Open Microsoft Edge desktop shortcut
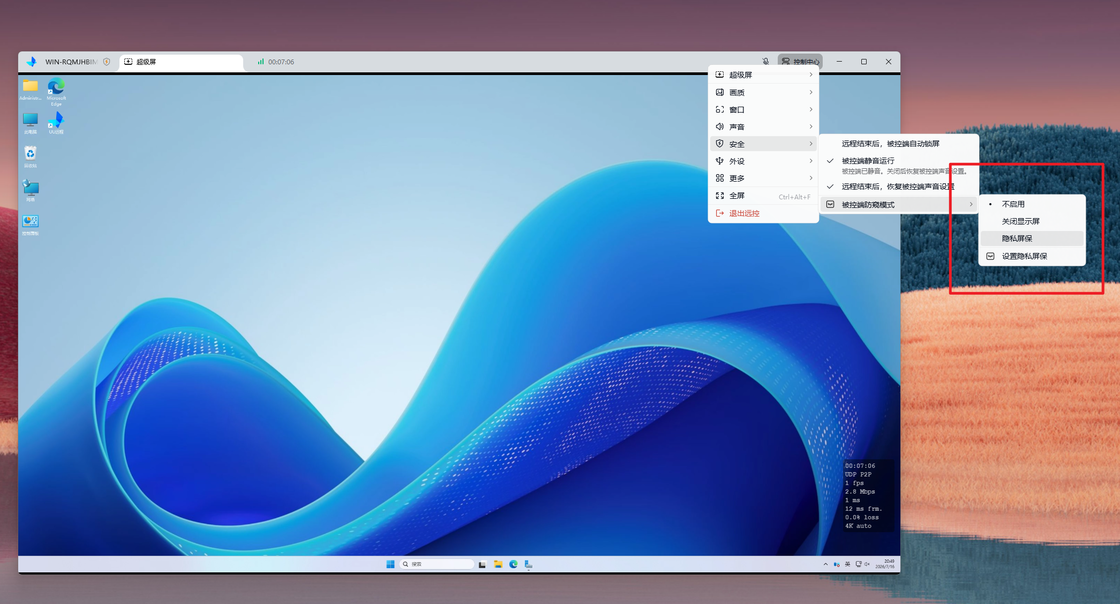Image resolution: width=1120 pixels, height=604 pixels. click(x=56, y=92)
